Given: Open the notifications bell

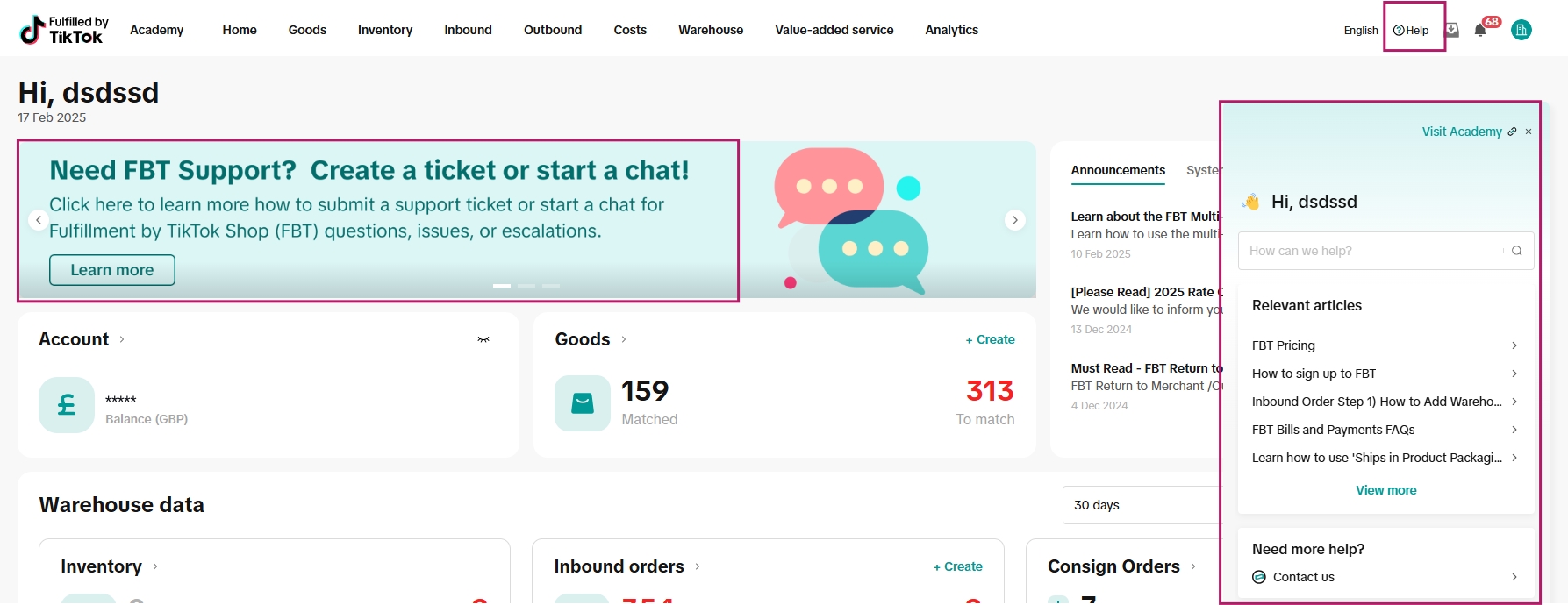Looking at the screenshot, I should click(x=1480, y=31).
